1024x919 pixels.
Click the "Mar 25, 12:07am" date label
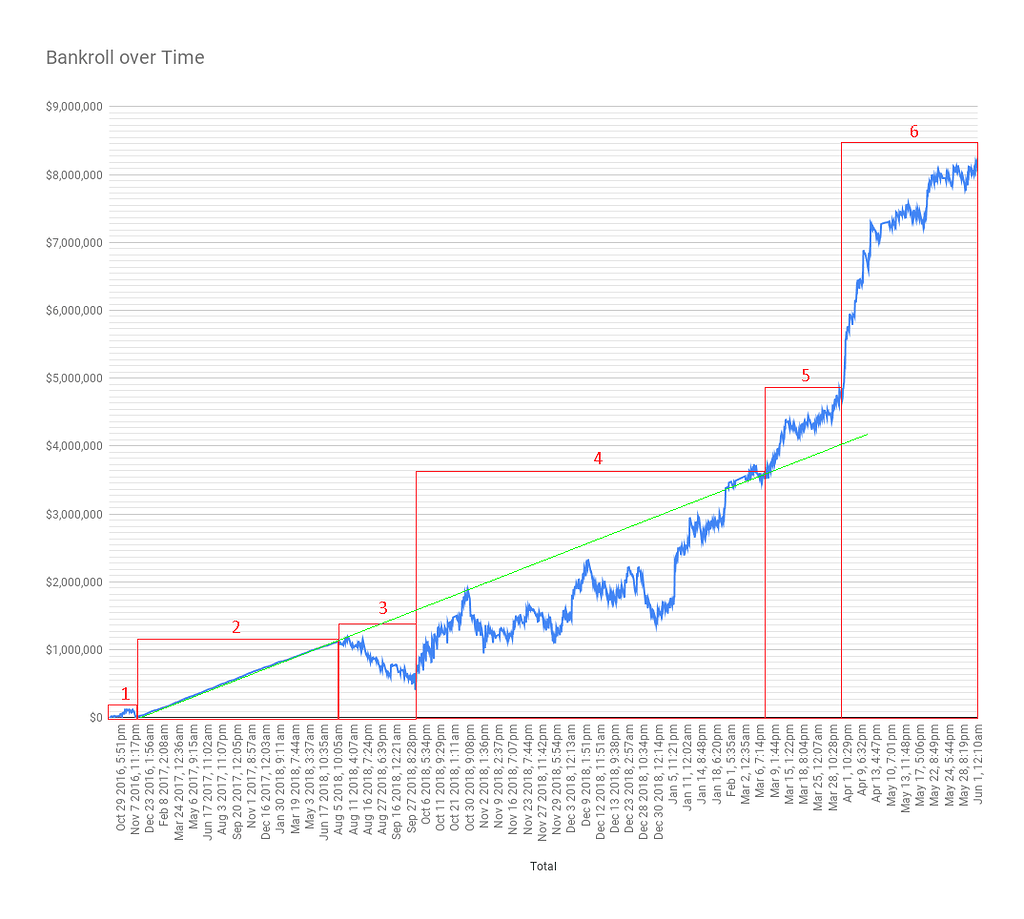coord(818,767)
